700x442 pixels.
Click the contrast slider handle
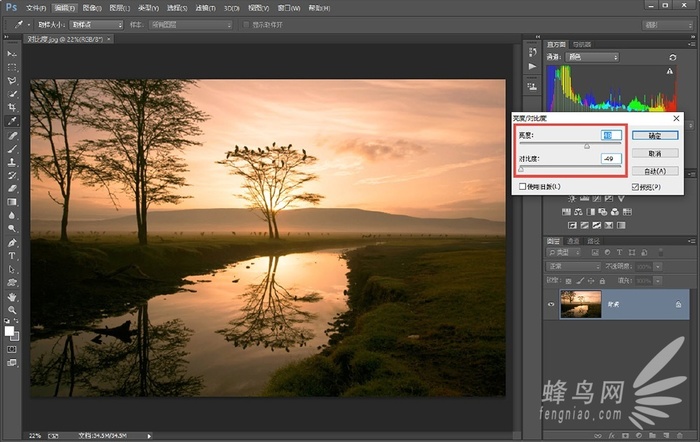pos(521,169)
